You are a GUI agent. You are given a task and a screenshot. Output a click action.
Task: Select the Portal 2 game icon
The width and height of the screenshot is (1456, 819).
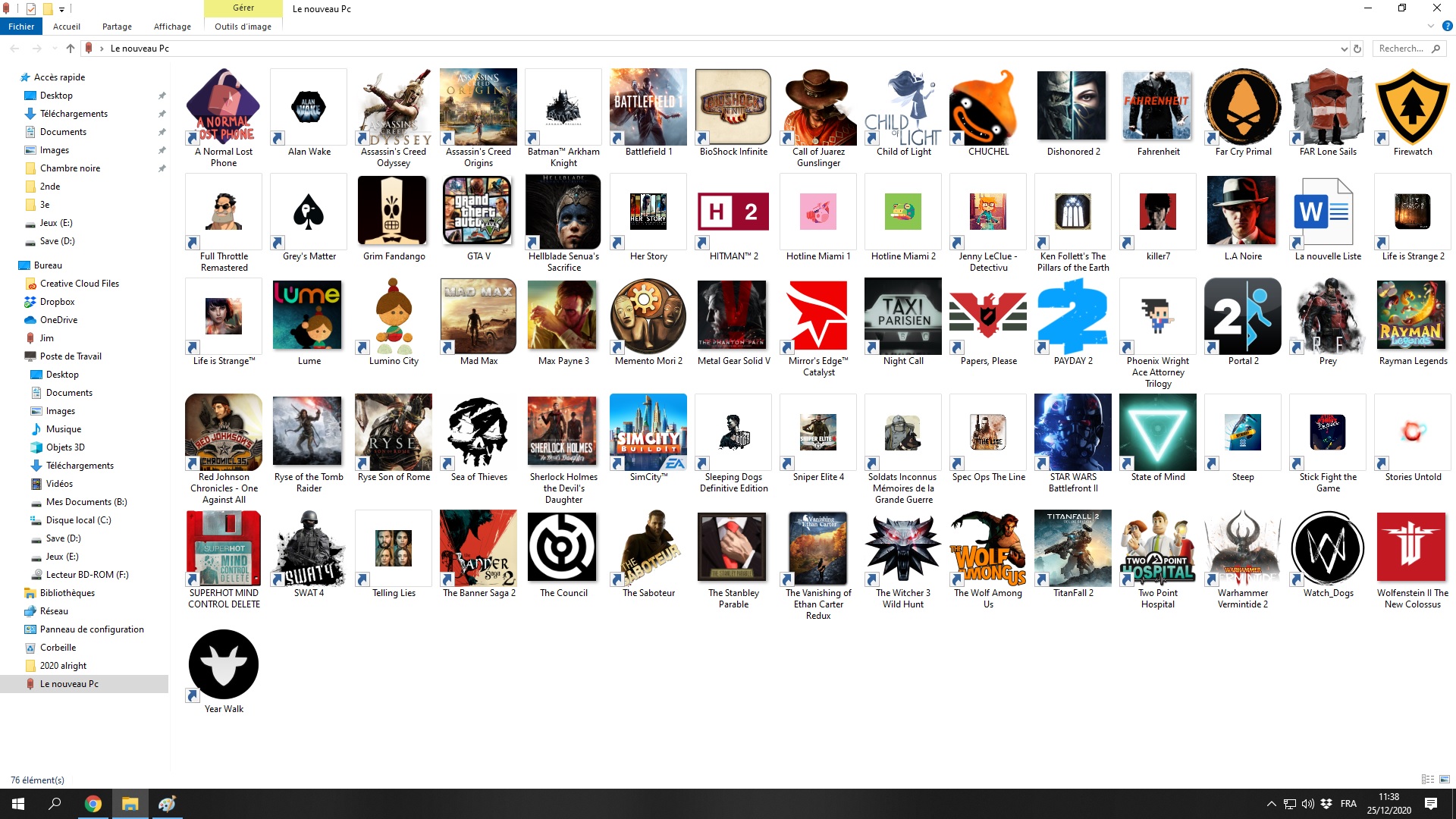coord(1242,316)
